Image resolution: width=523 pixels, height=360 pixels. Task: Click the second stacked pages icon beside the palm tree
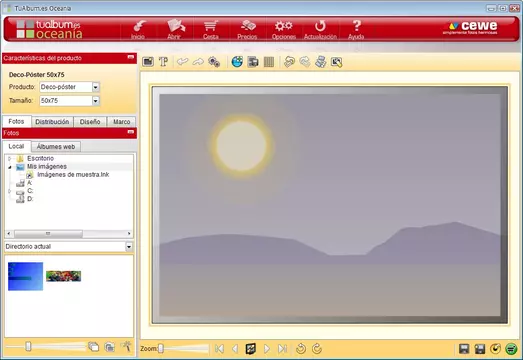click(x=109, y=347)
